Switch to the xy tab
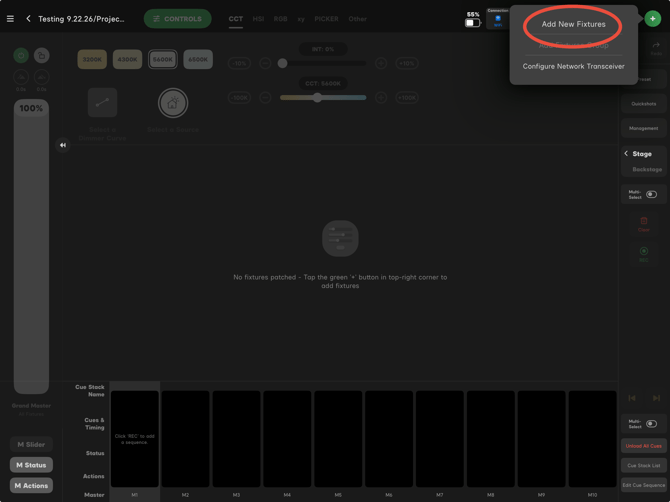 301,19
